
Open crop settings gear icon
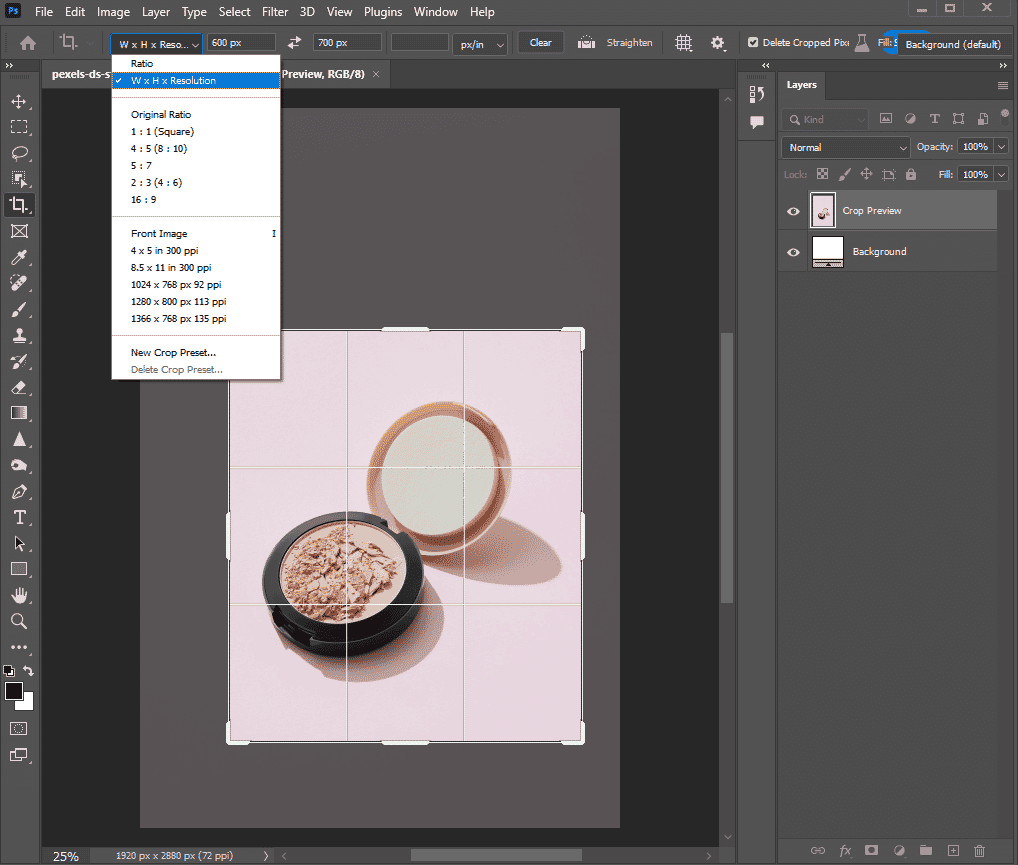pos(717,43)
